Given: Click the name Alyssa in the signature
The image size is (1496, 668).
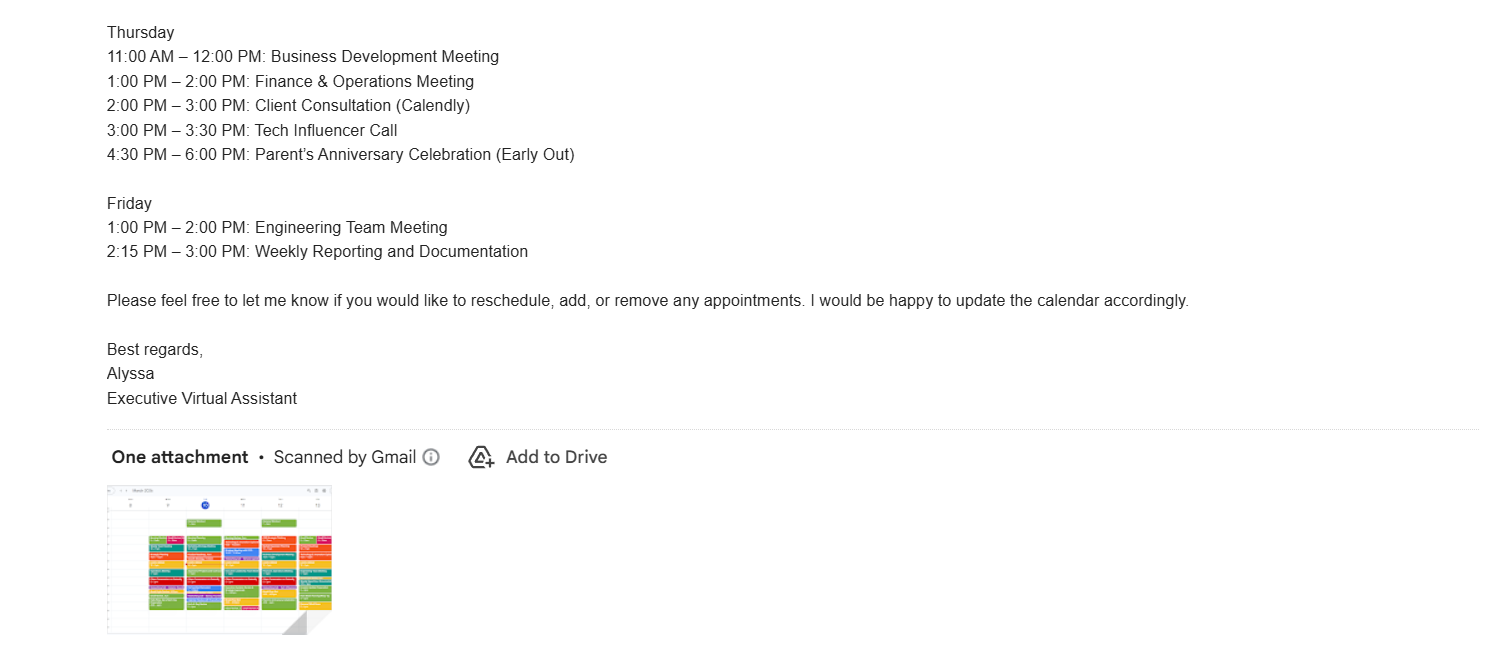Looking at the screenshot, I should [130, 374].
